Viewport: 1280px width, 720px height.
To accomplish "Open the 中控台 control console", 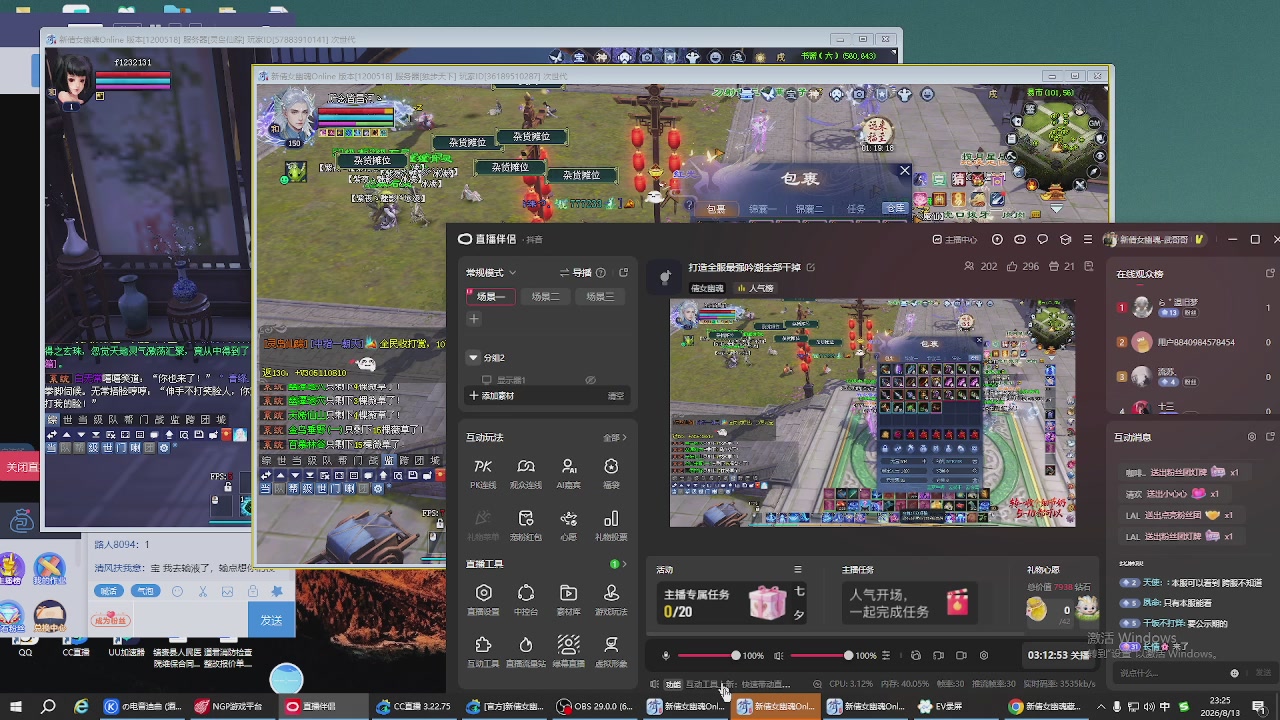I will tap(526, 600).
